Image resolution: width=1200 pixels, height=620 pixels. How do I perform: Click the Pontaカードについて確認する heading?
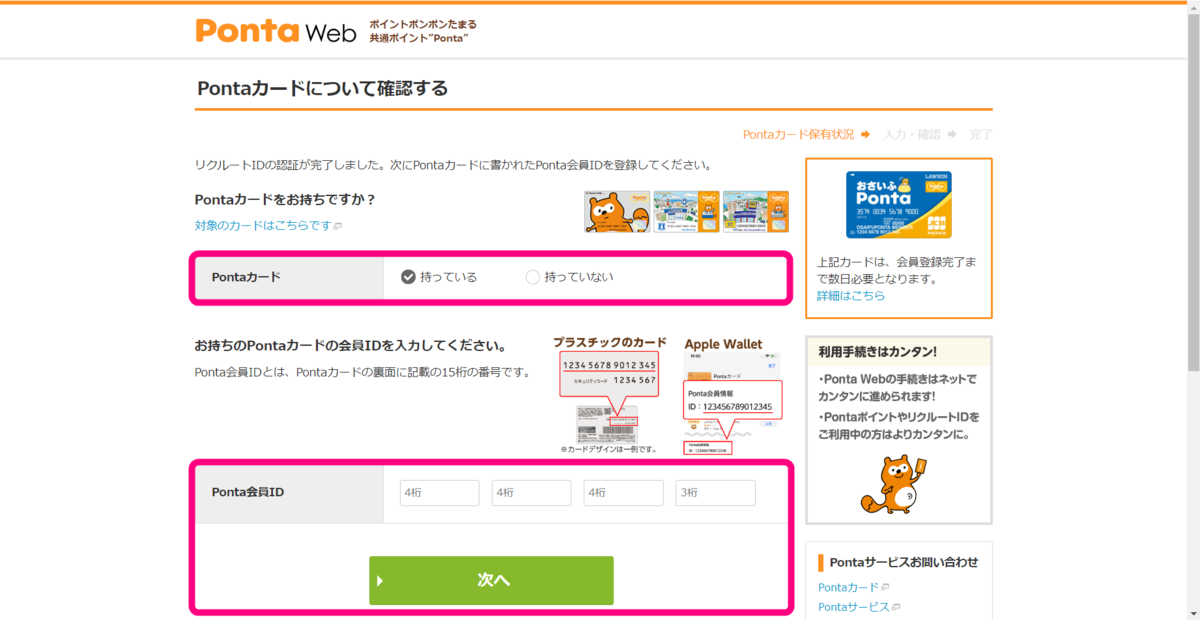(322, 88)
